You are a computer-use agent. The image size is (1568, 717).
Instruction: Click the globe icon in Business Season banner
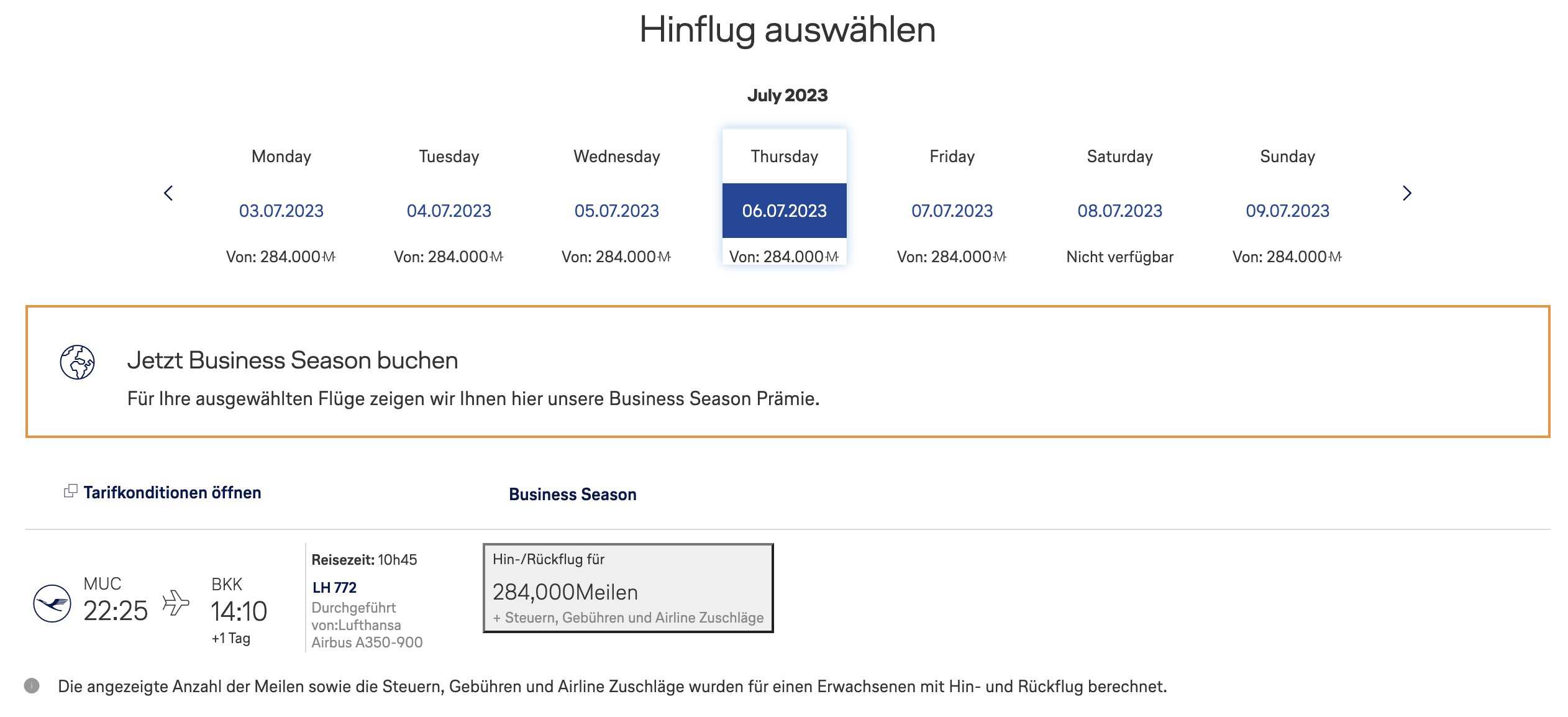pyautogui.click(x=77, y=362)
